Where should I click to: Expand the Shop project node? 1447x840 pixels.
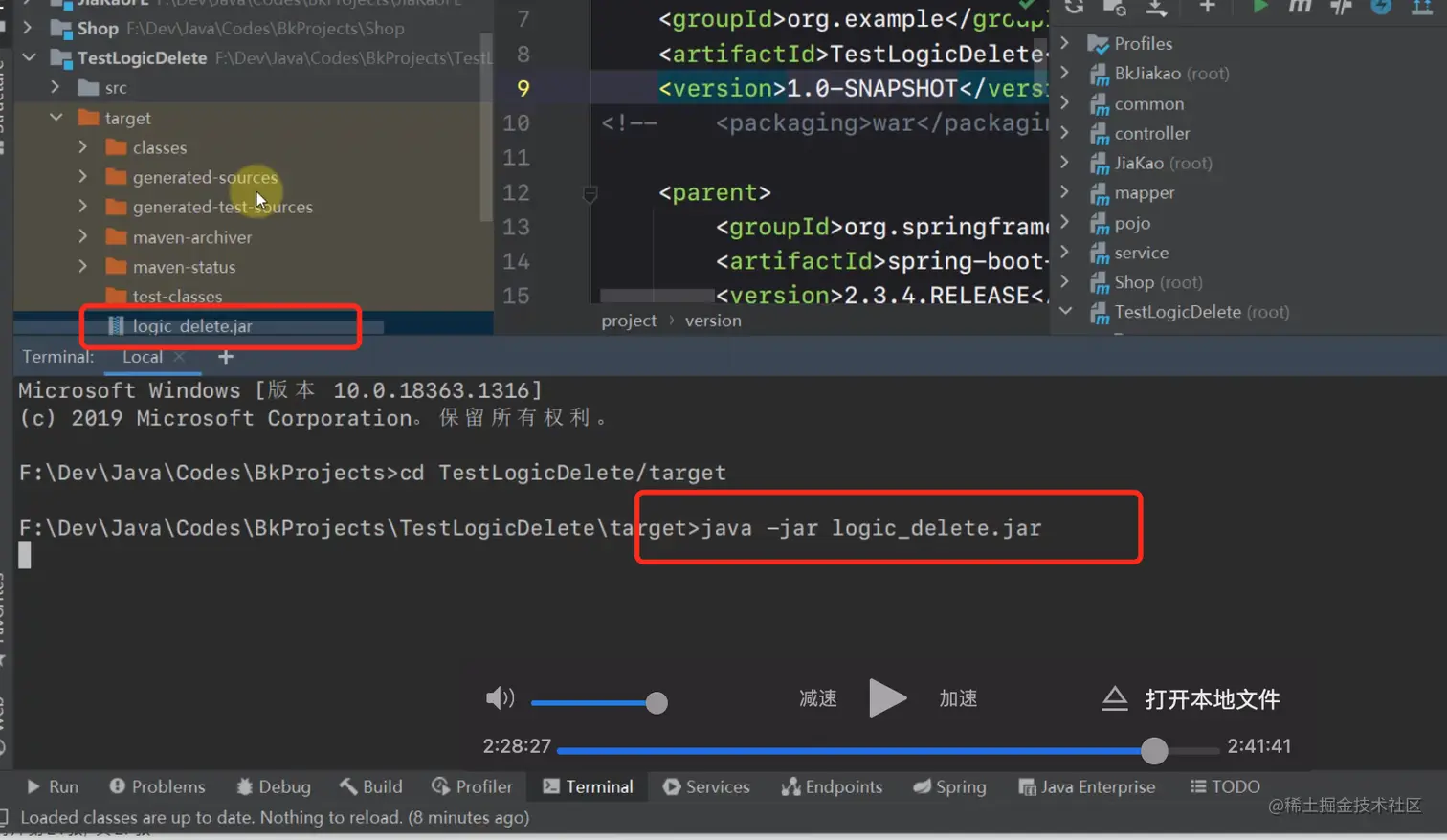point(28,28)
